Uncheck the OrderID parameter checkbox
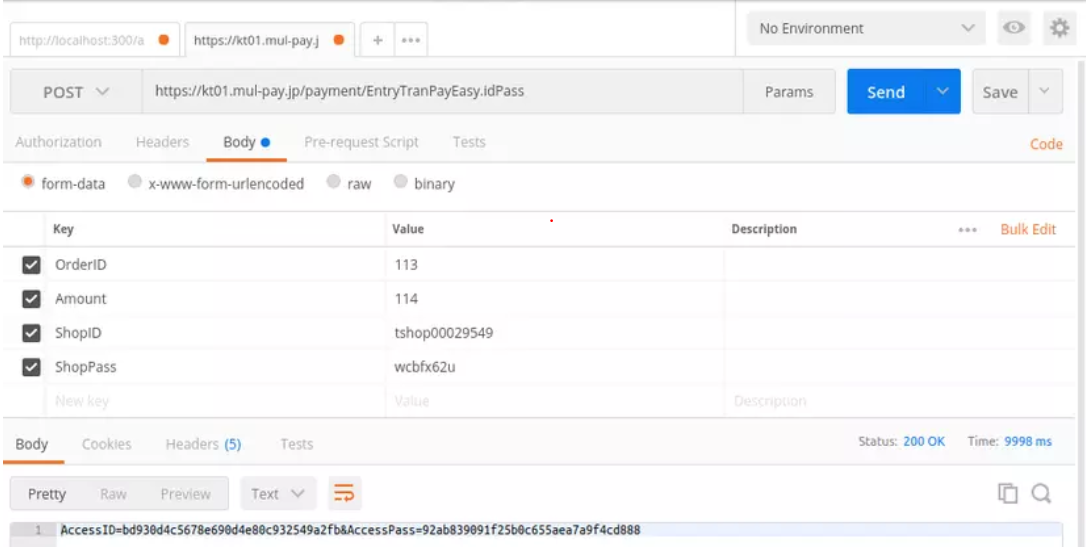The image size is (1086, 551). click(x=31, y=265)
